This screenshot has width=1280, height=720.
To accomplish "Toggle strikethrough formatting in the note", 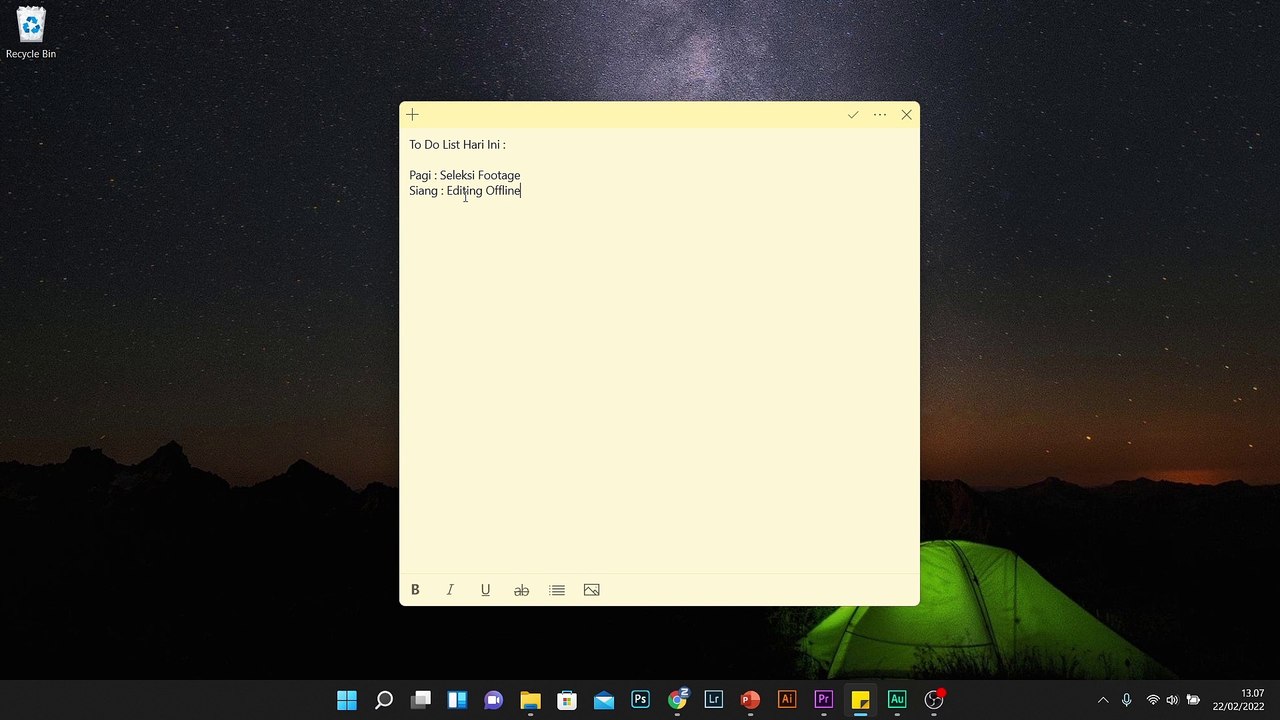I will pos(521,590).
